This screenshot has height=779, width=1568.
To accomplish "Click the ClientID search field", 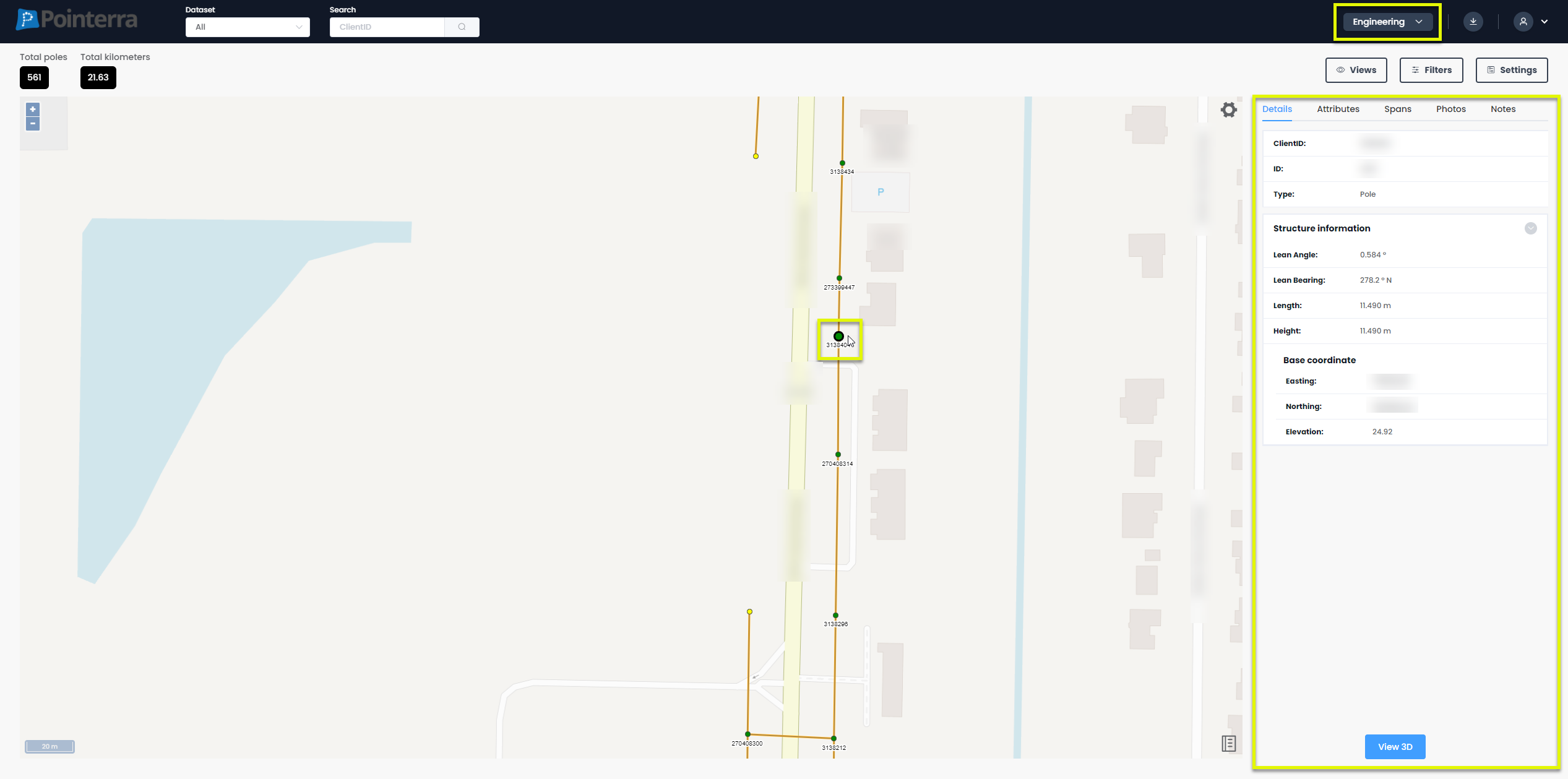I will [x=387, y=27].
